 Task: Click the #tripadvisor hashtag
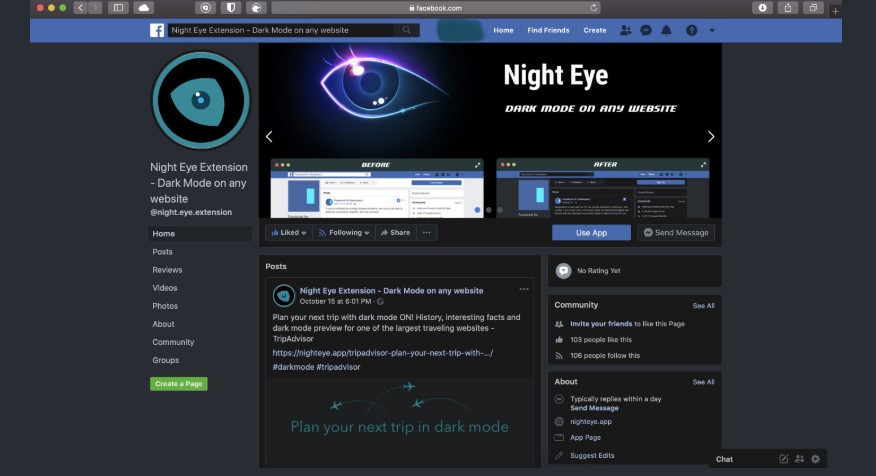(339, 367)
